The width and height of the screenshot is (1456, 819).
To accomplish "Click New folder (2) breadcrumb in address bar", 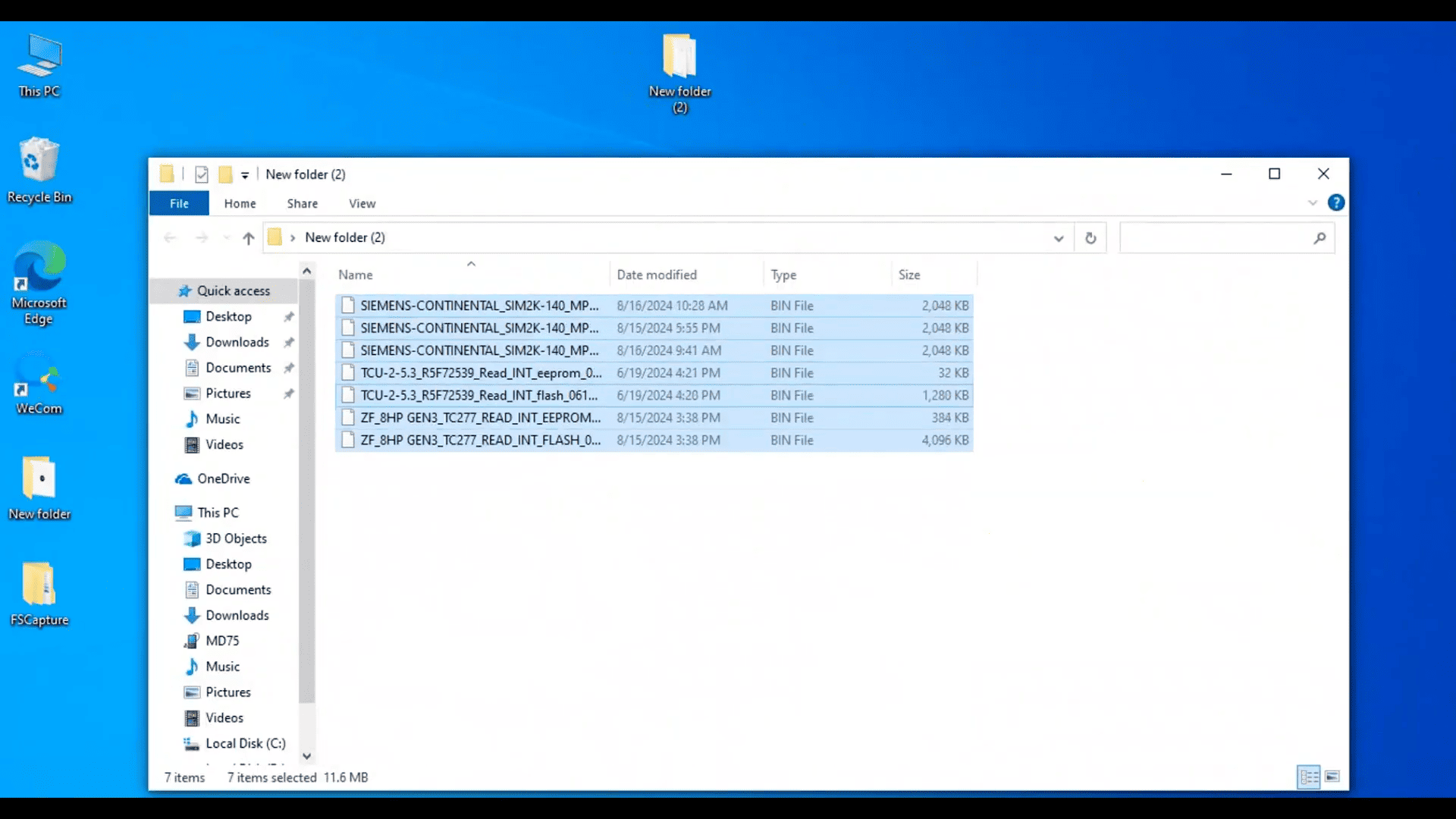I will pyautogui.click(x=345, y=237).
